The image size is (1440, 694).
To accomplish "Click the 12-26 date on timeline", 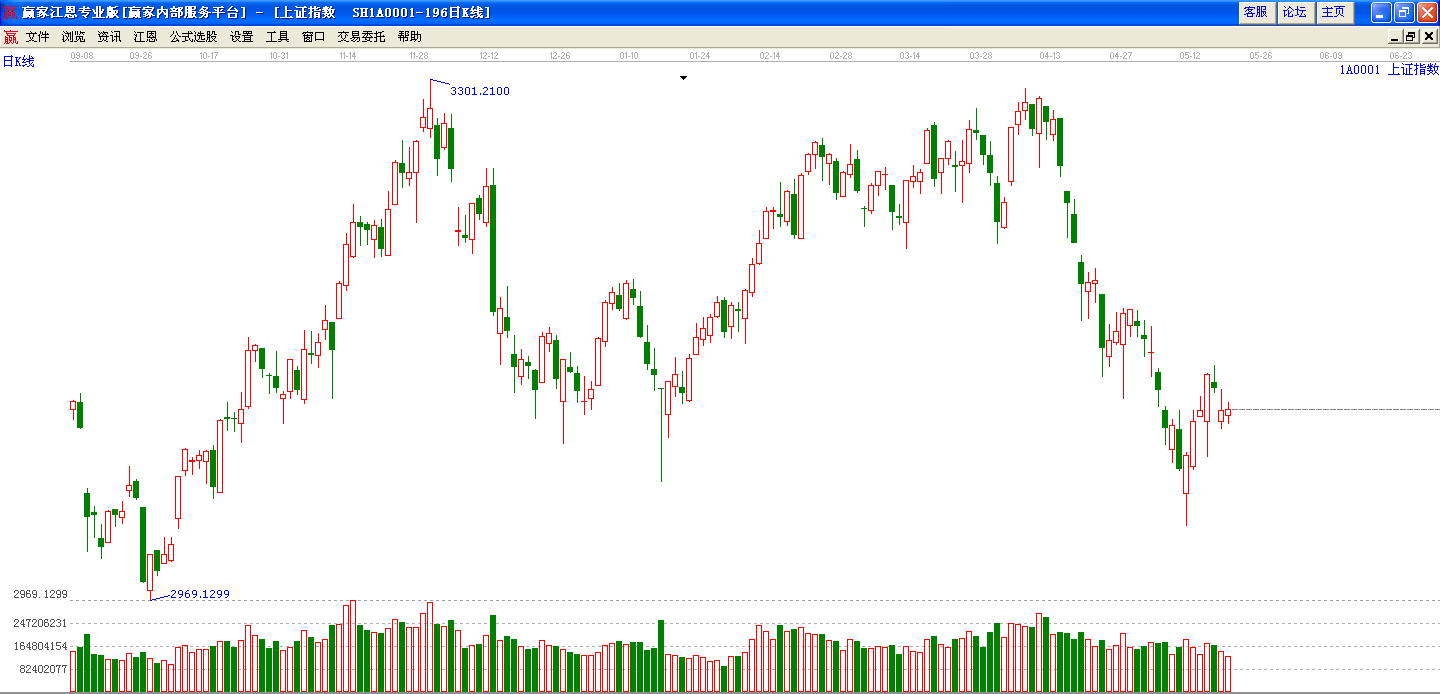I will [560, 56].
